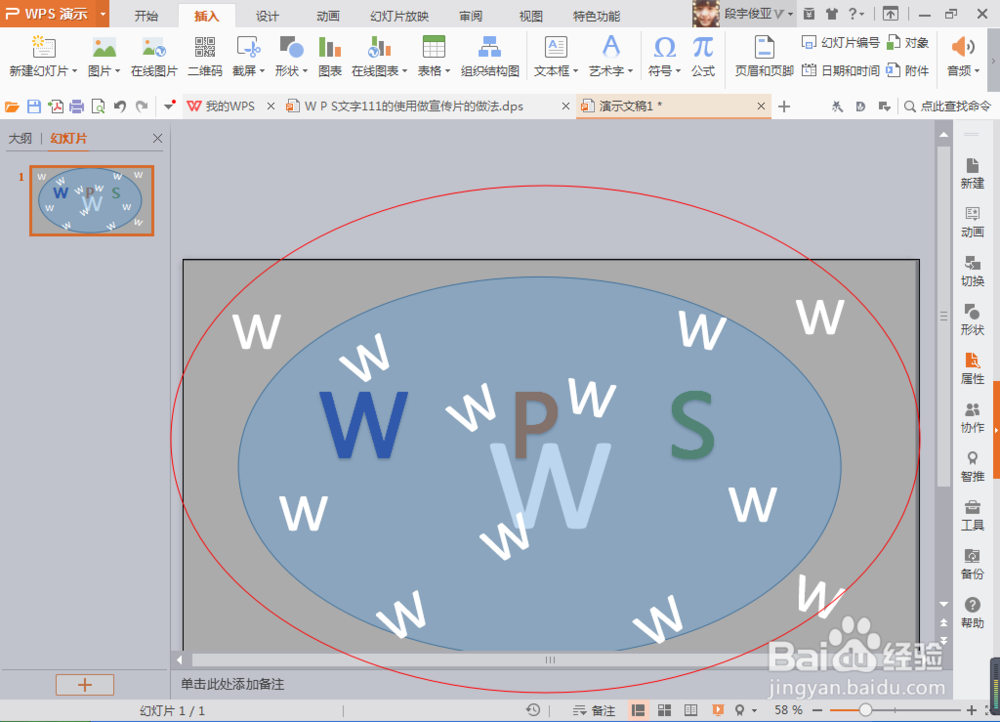1000x722 pixels.
Task: Insert 幻灯片编号 slide number
Action: 841,43
